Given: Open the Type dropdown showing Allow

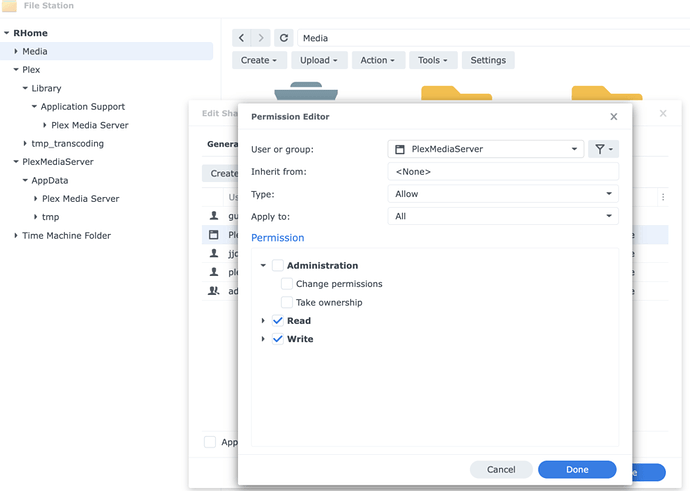Looking at the screenshot, I should click(x=503, y=194).
